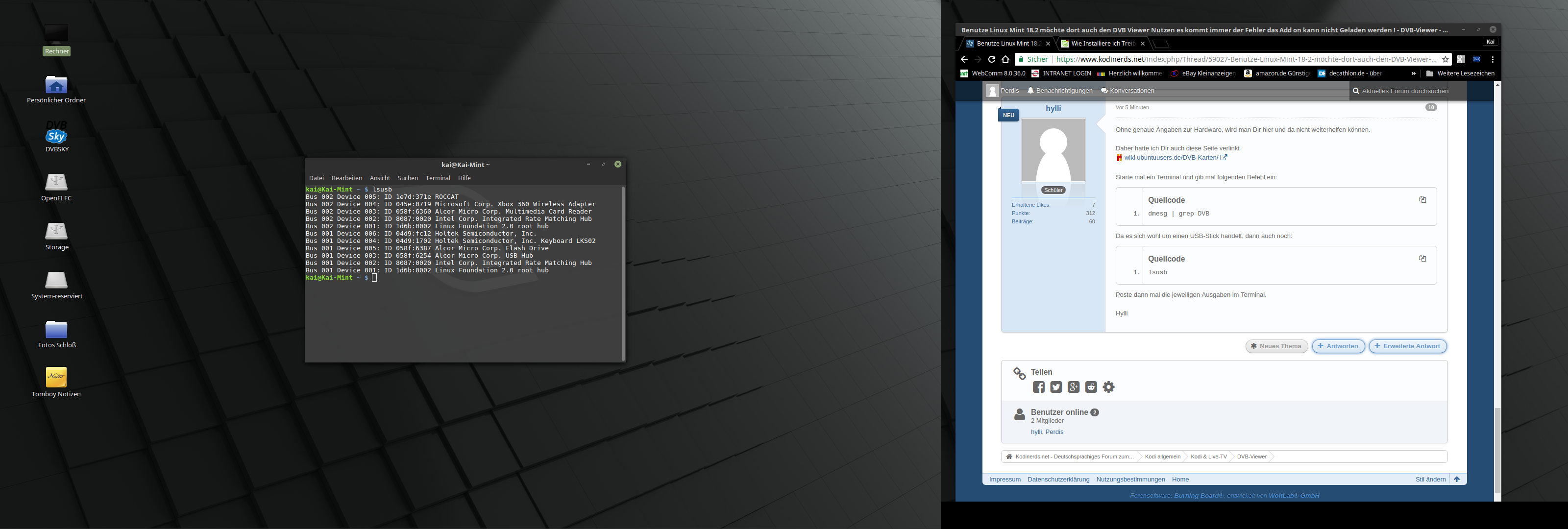Click the Sicher padlock site info

[x=1033, y=59]
